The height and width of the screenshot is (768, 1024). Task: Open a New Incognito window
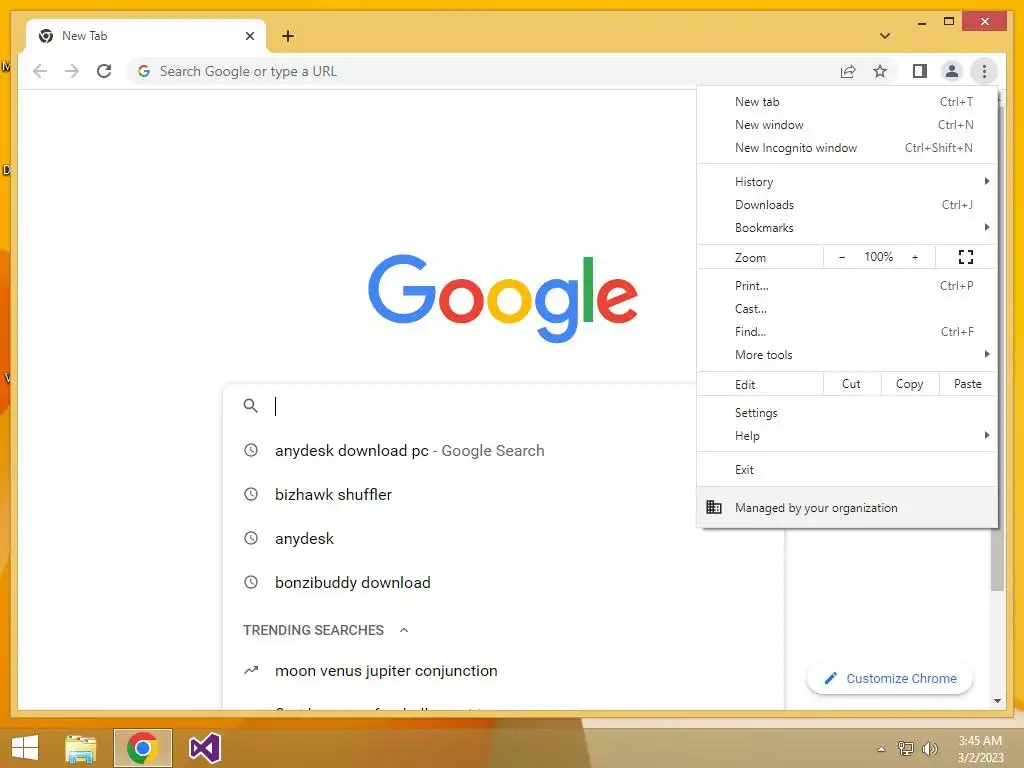[847, 148]
